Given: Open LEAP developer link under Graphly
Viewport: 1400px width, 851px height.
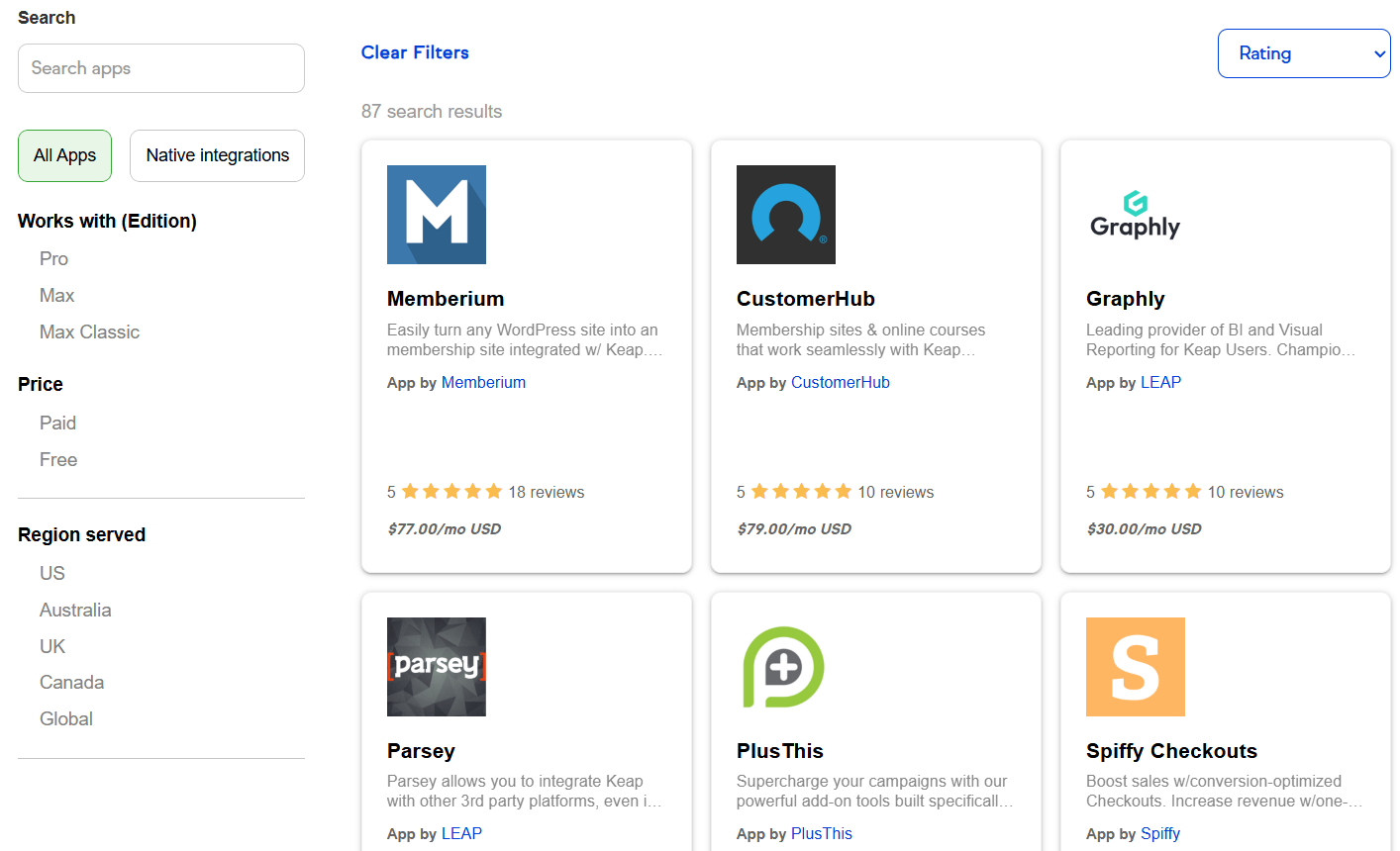Looking at the screenshot, I should [1160, 382].
